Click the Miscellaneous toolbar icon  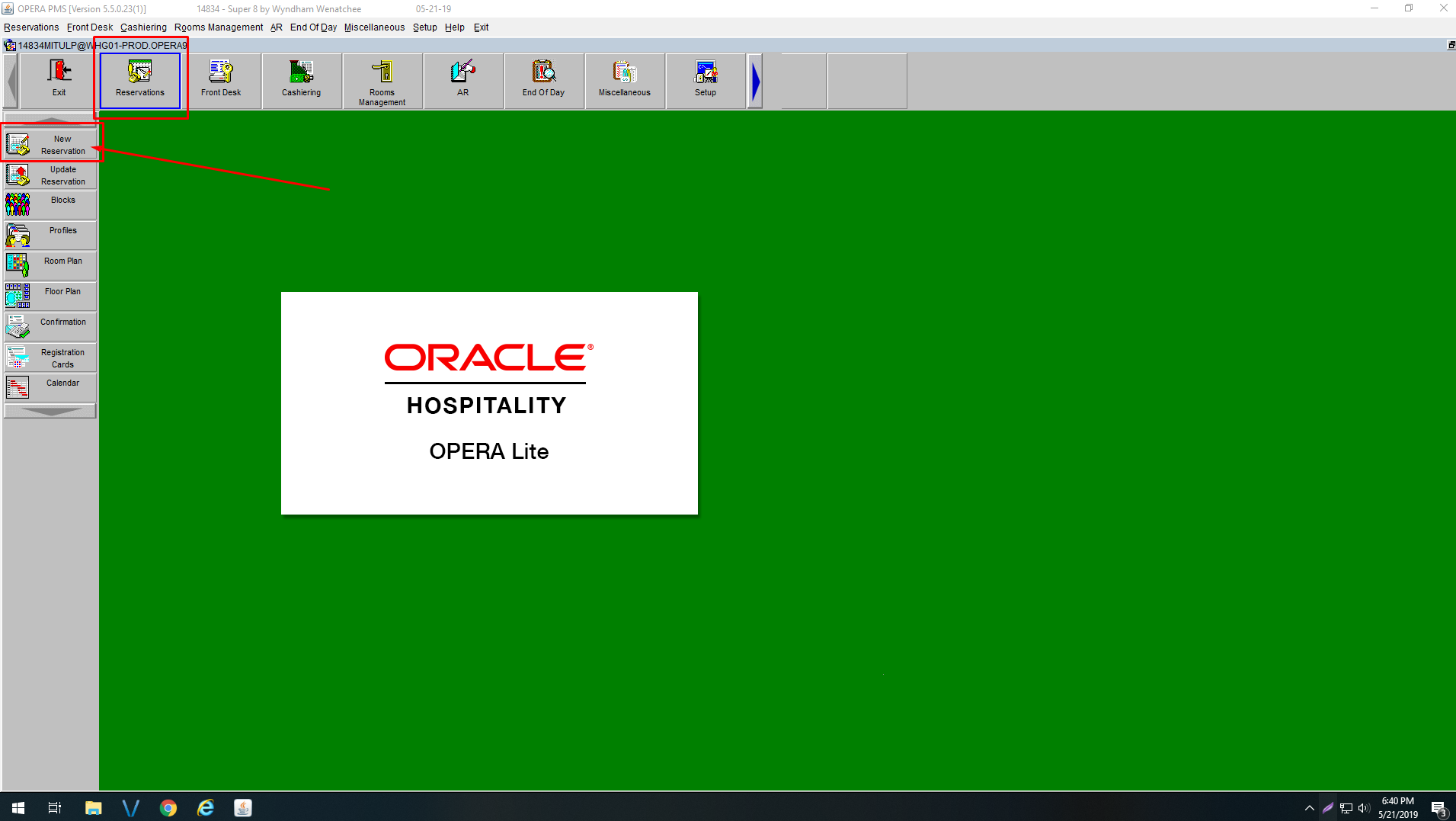(625, 80)
